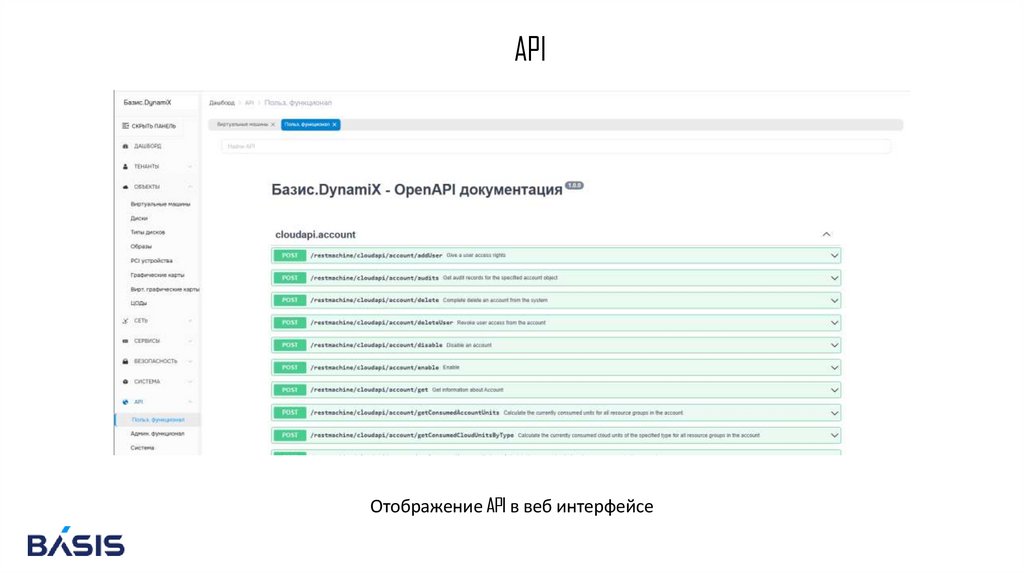Expand the account/disable endpoint chevron

[x=834, y=345]
